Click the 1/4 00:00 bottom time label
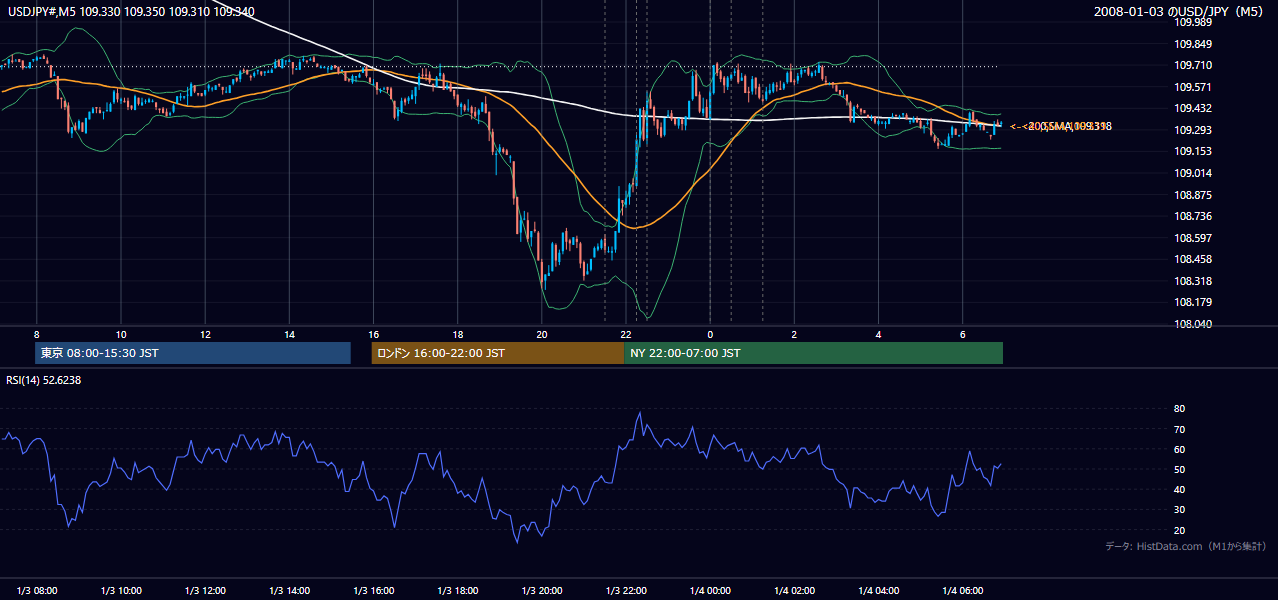Viewport: 1278px width, 600px height. 710,590
